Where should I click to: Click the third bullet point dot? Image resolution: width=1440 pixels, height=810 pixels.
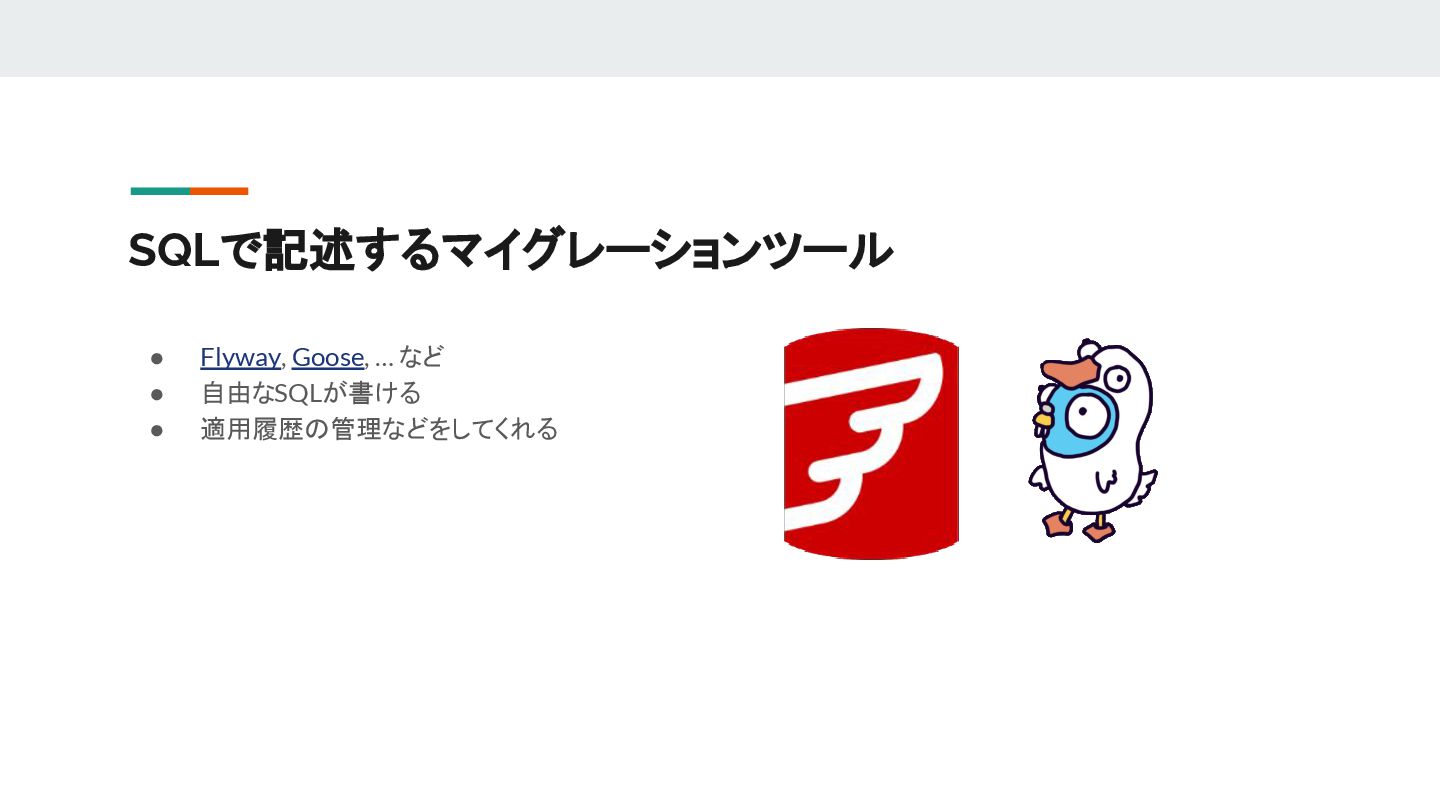click(157, 430)
